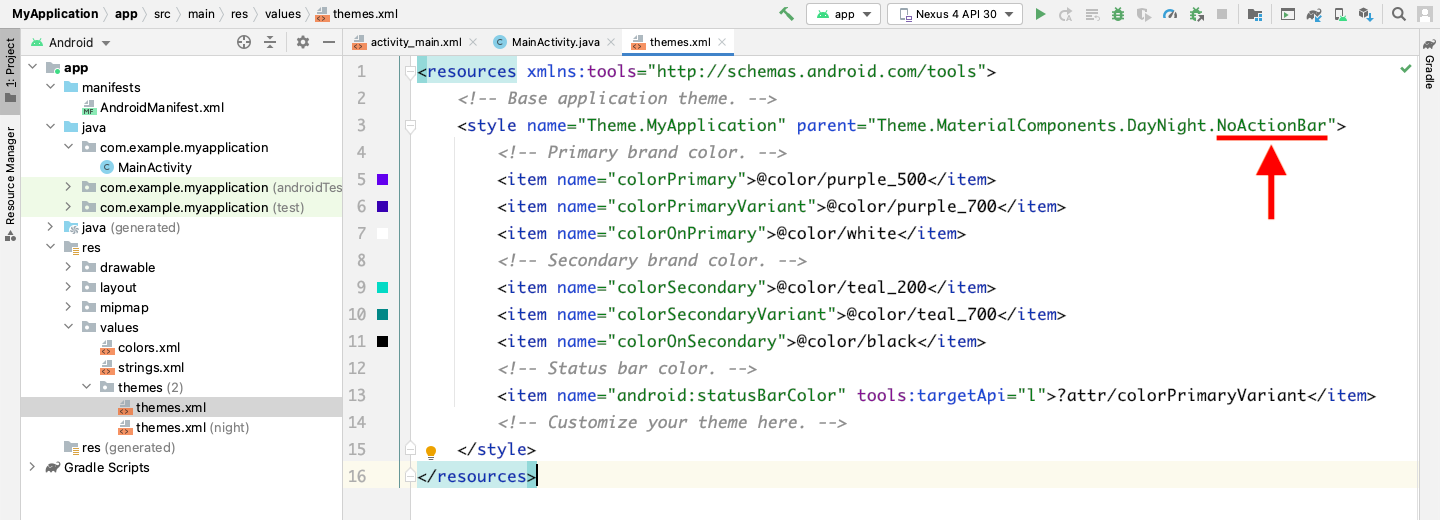Screen dimensions: 1440x520
Task: Click the NoActionBar text on line 3
Action: tap(1272, 126)
